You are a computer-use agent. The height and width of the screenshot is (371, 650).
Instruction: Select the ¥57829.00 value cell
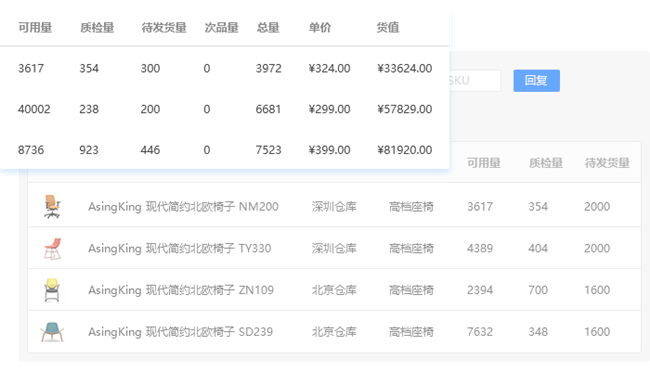pos(405,109)
